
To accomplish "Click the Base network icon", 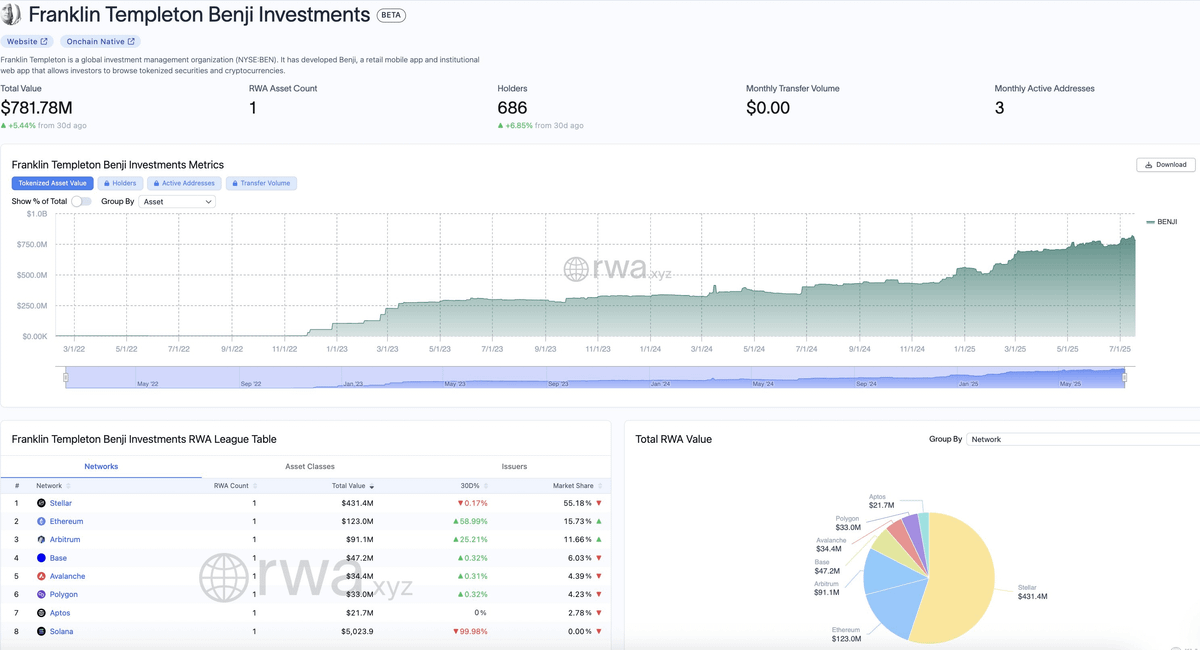I will coord(41,558).
